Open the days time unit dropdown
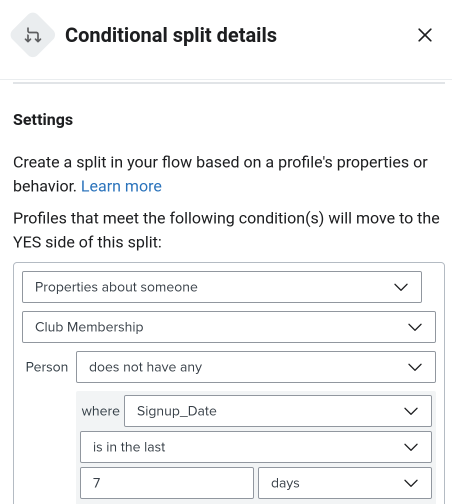452x504 pixels. pos(345,483)
